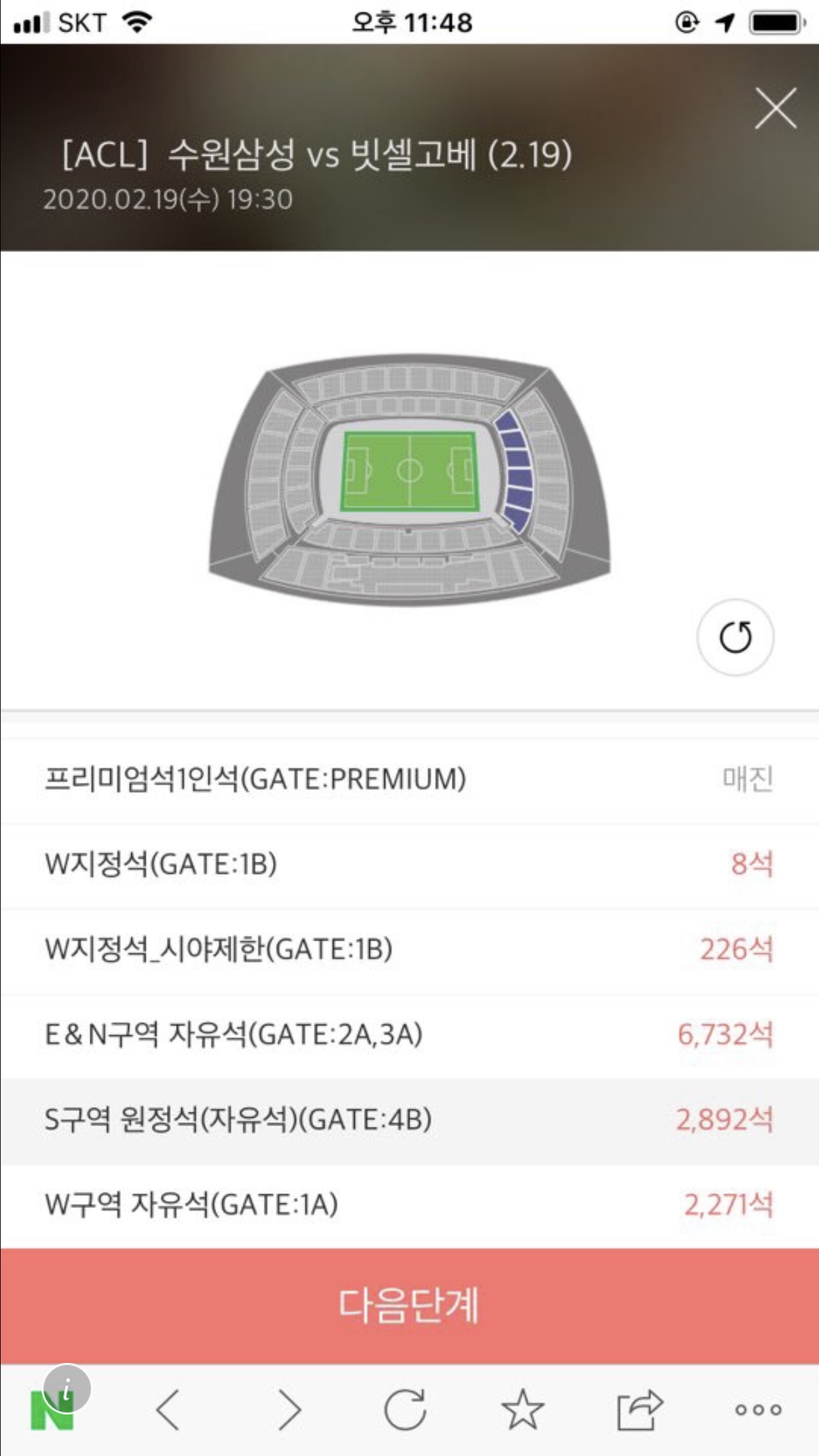Tap the match title 수원삼성 vs 빗셀고베
Image resolution: width=819 pixels, height=1456 pixels.
click(317, 156)
